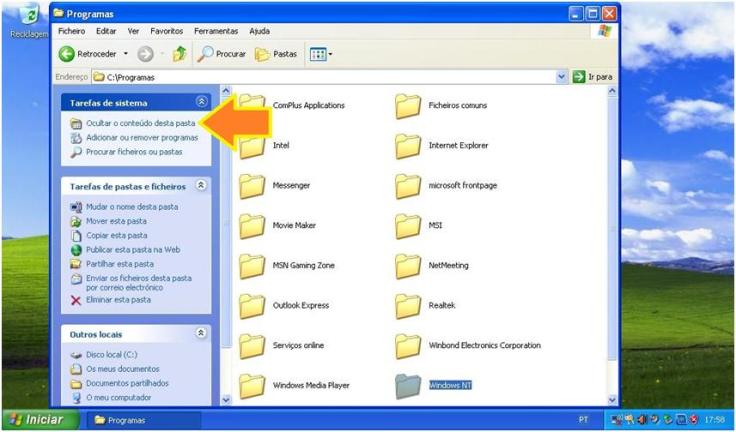Click Adicionar ou remover programas link
Image resolution: width=736 pixels, height=432 pixels.
[x=141, y=137]
